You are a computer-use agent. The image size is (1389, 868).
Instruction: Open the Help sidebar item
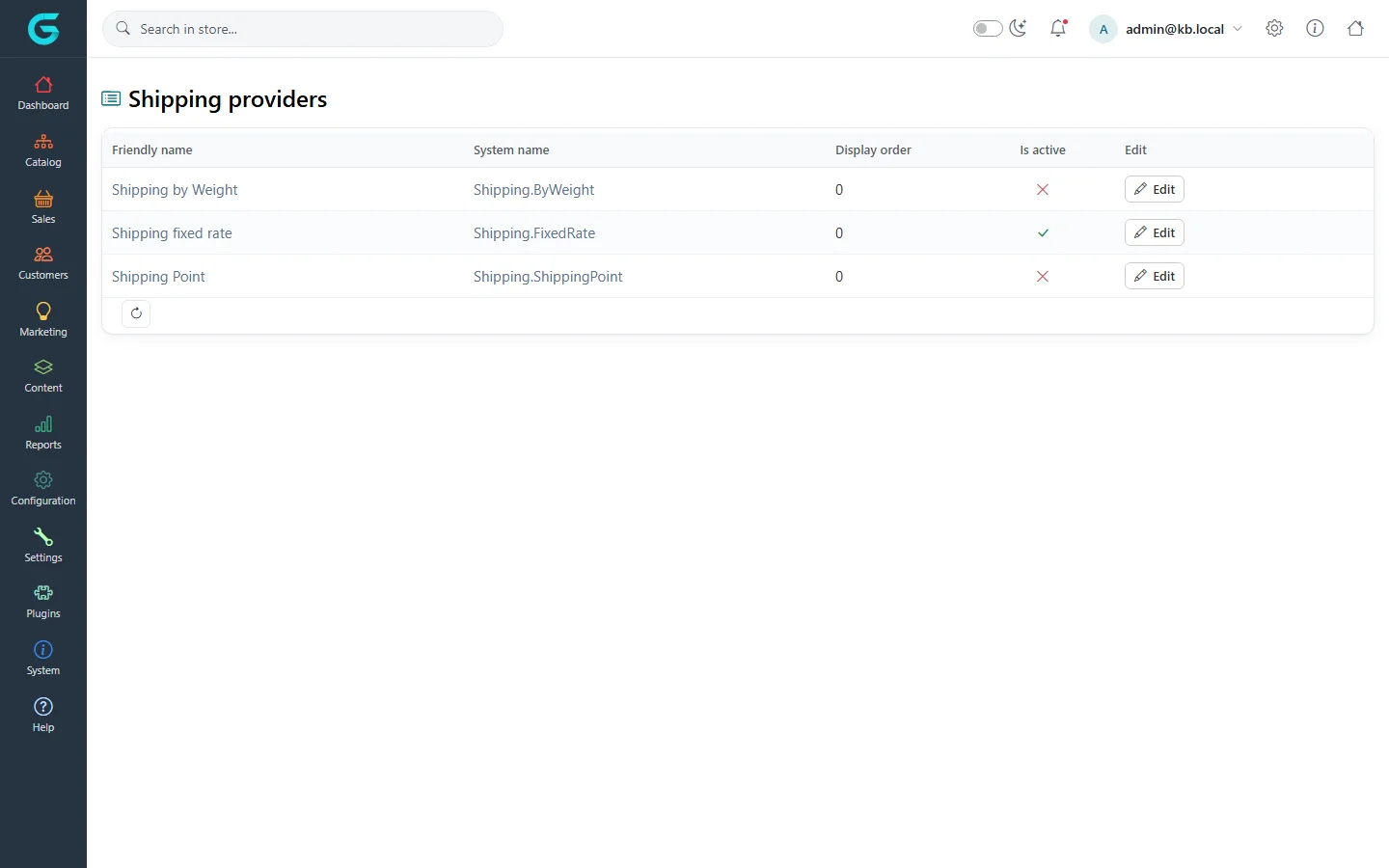pyautogui.click(x=43, y=716)
